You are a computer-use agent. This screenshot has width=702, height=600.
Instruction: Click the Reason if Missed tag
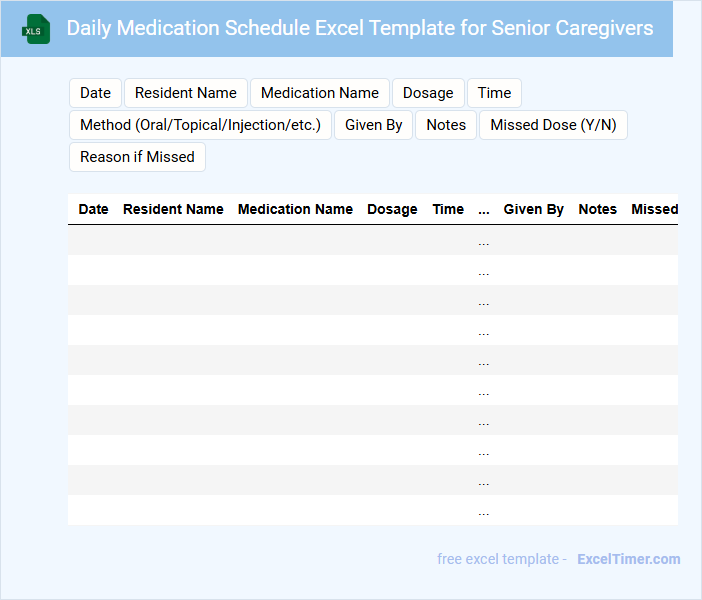[x=137, y=157]
